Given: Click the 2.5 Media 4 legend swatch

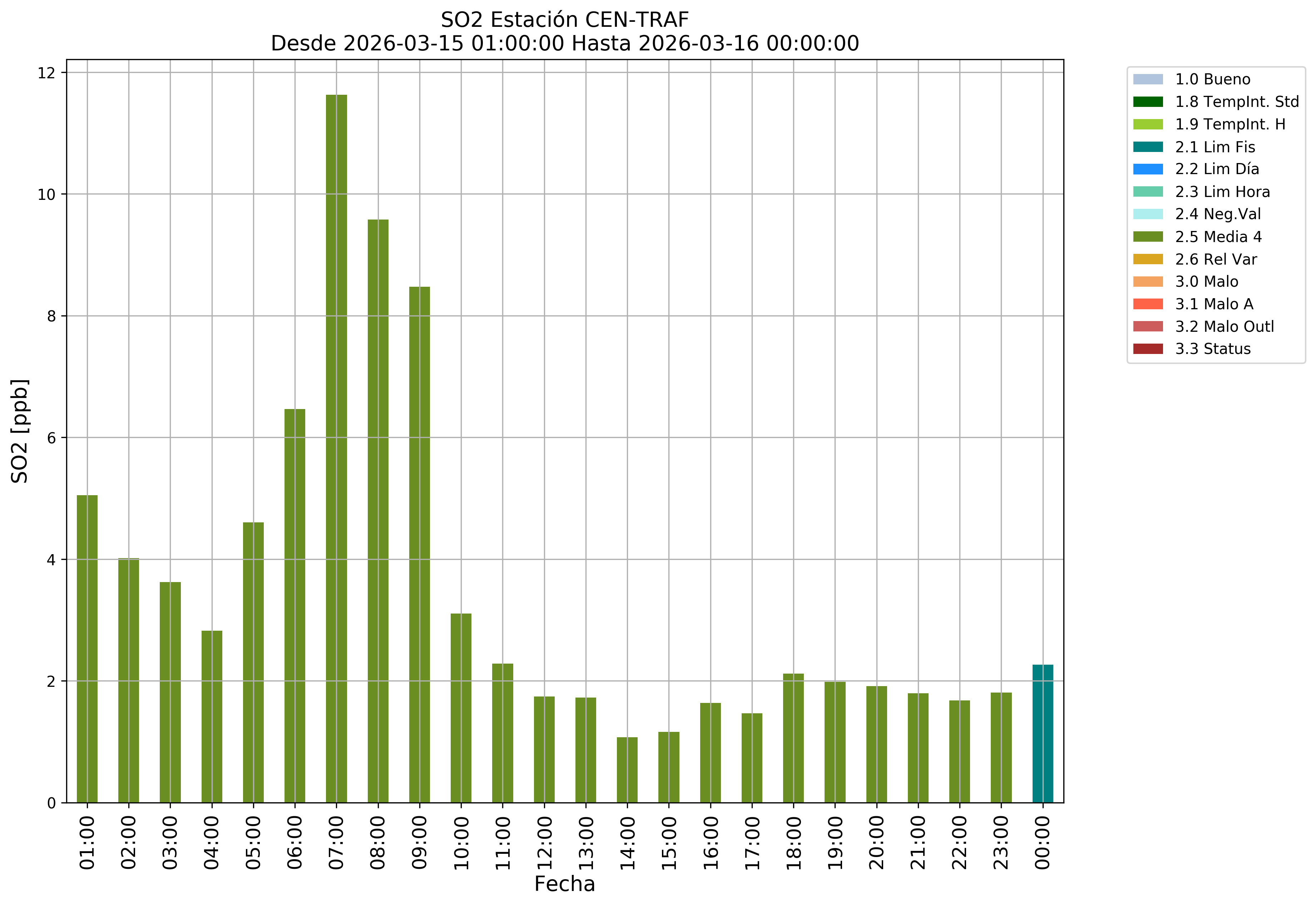Looking at the screenshot, I should click(x=1147, y=237).
